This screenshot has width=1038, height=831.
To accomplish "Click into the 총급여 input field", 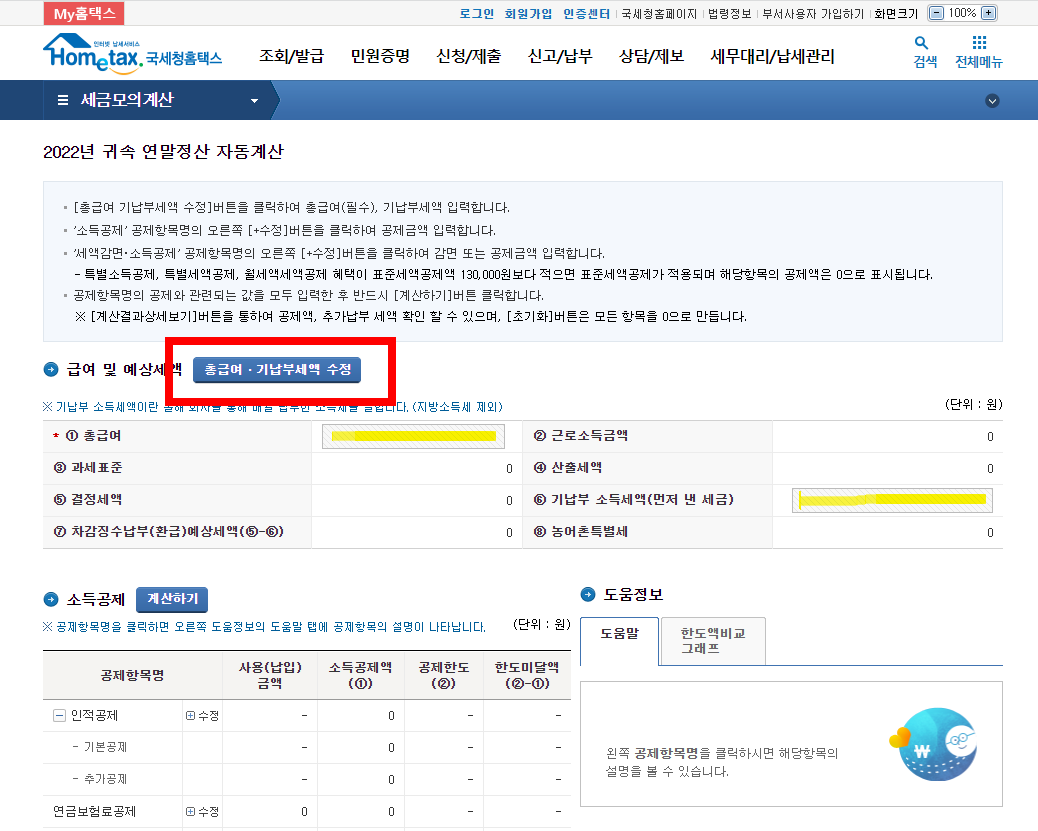I will click(x=413, y=436).
